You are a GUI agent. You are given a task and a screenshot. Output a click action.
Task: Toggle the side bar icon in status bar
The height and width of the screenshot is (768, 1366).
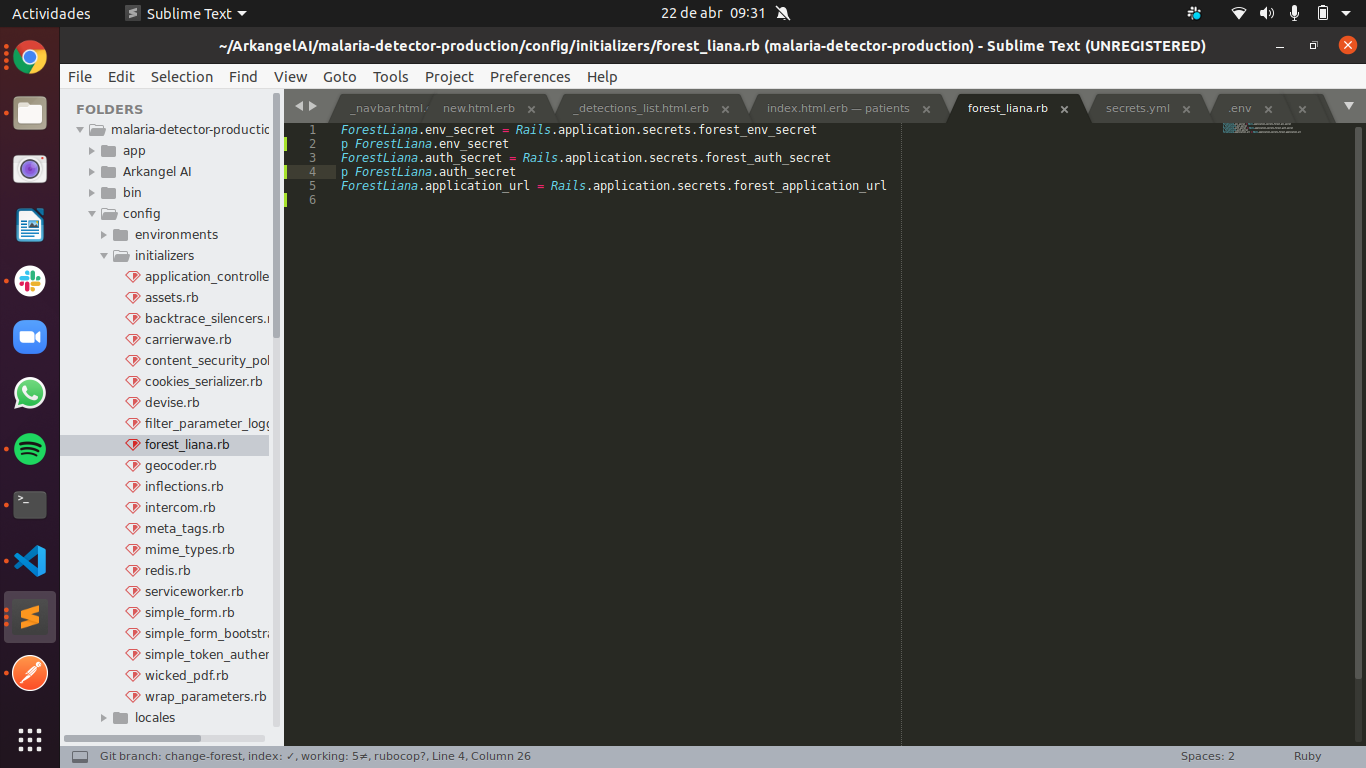tap(80, 757)
